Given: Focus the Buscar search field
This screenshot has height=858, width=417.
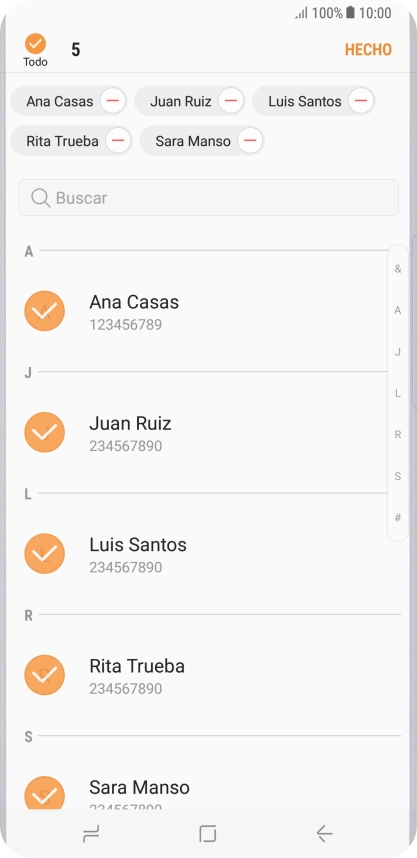Looking at the screenshot, I should (x=208, y=198).
